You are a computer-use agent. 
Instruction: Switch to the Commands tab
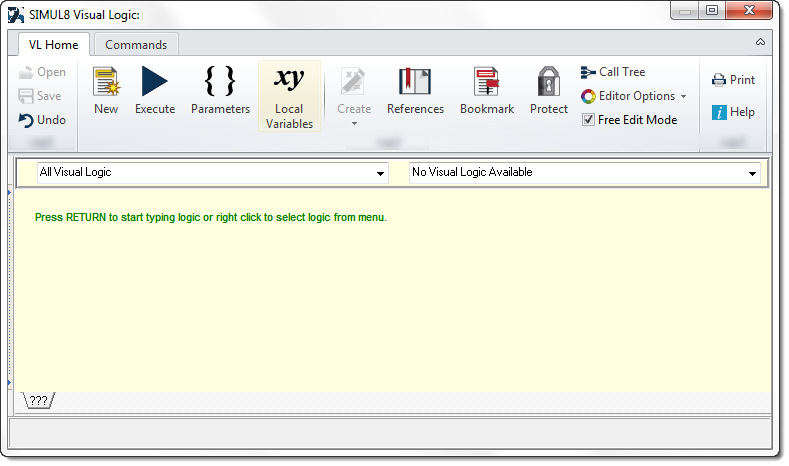click(x=136, y=45)
